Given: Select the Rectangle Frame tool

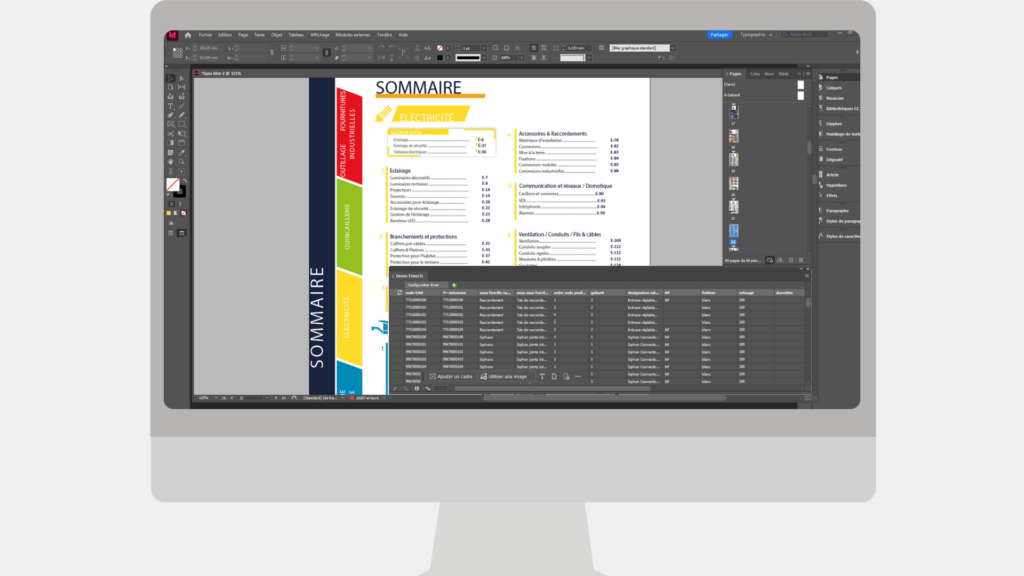Looking at the screenshot, I should point(170,124).
